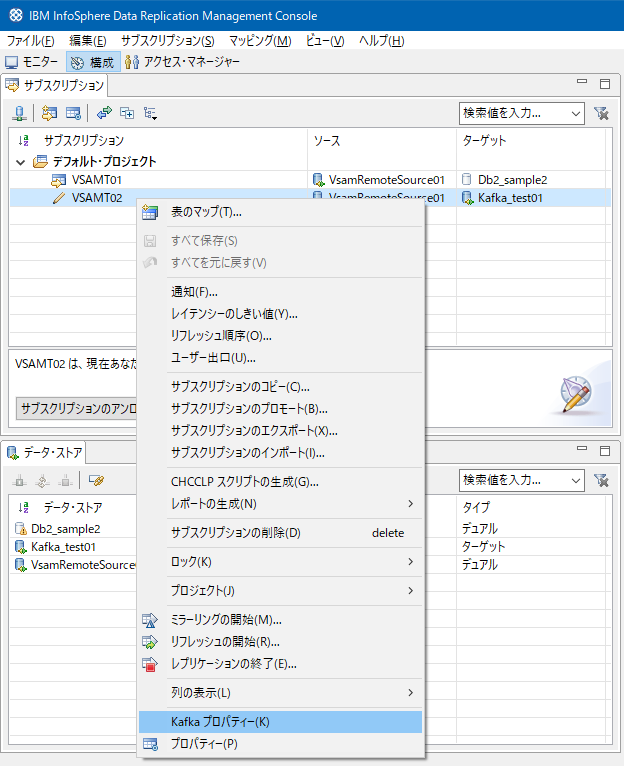Click the second datastore disconnect icon
This screenshot has width=624, height=766.
[43, 481]
